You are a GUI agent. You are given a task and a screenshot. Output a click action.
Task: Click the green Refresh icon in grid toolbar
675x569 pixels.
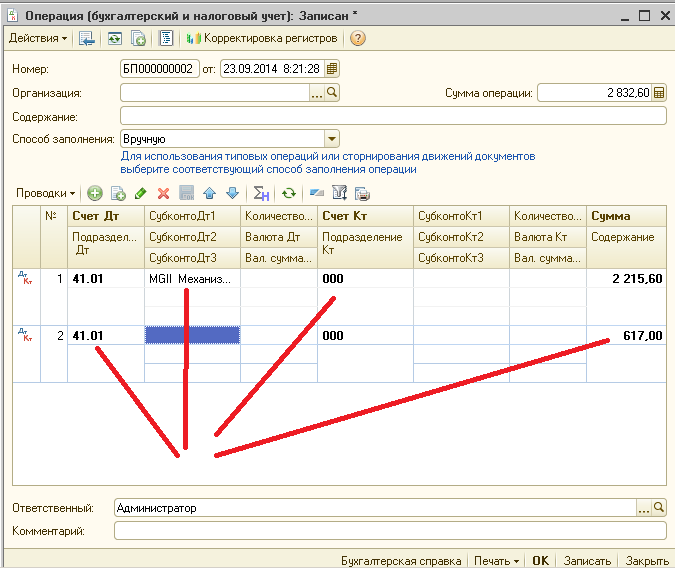(288, 193)
